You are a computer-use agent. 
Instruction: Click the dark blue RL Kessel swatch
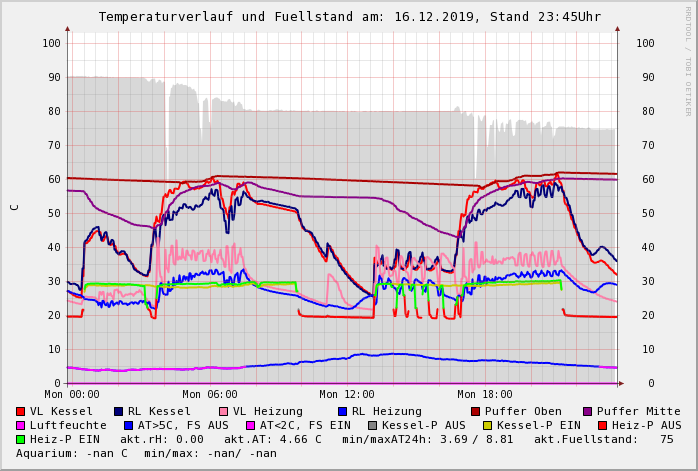point(119,411)
